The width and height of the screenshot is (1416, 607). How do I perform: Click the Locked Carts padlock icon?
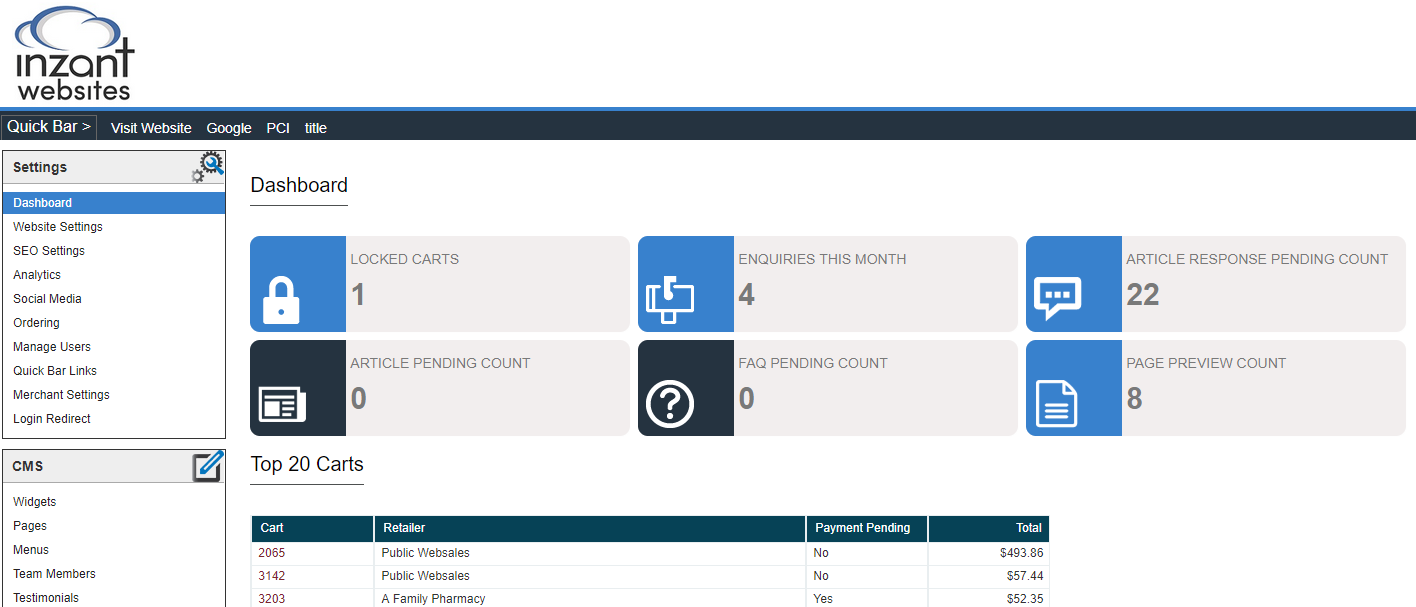[x=281, y=301]
